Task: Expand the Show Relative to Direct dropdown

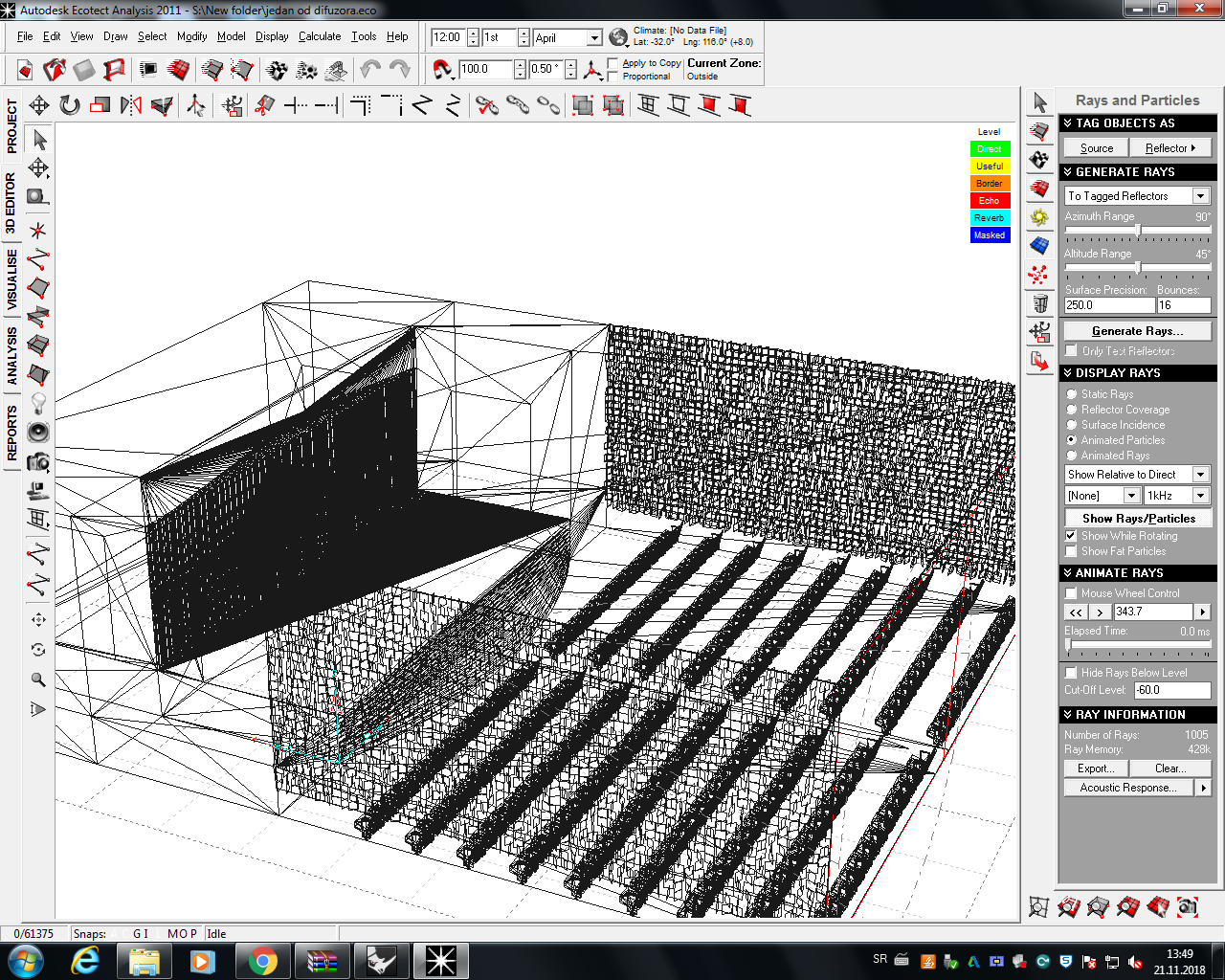Action: [1138, 475]
